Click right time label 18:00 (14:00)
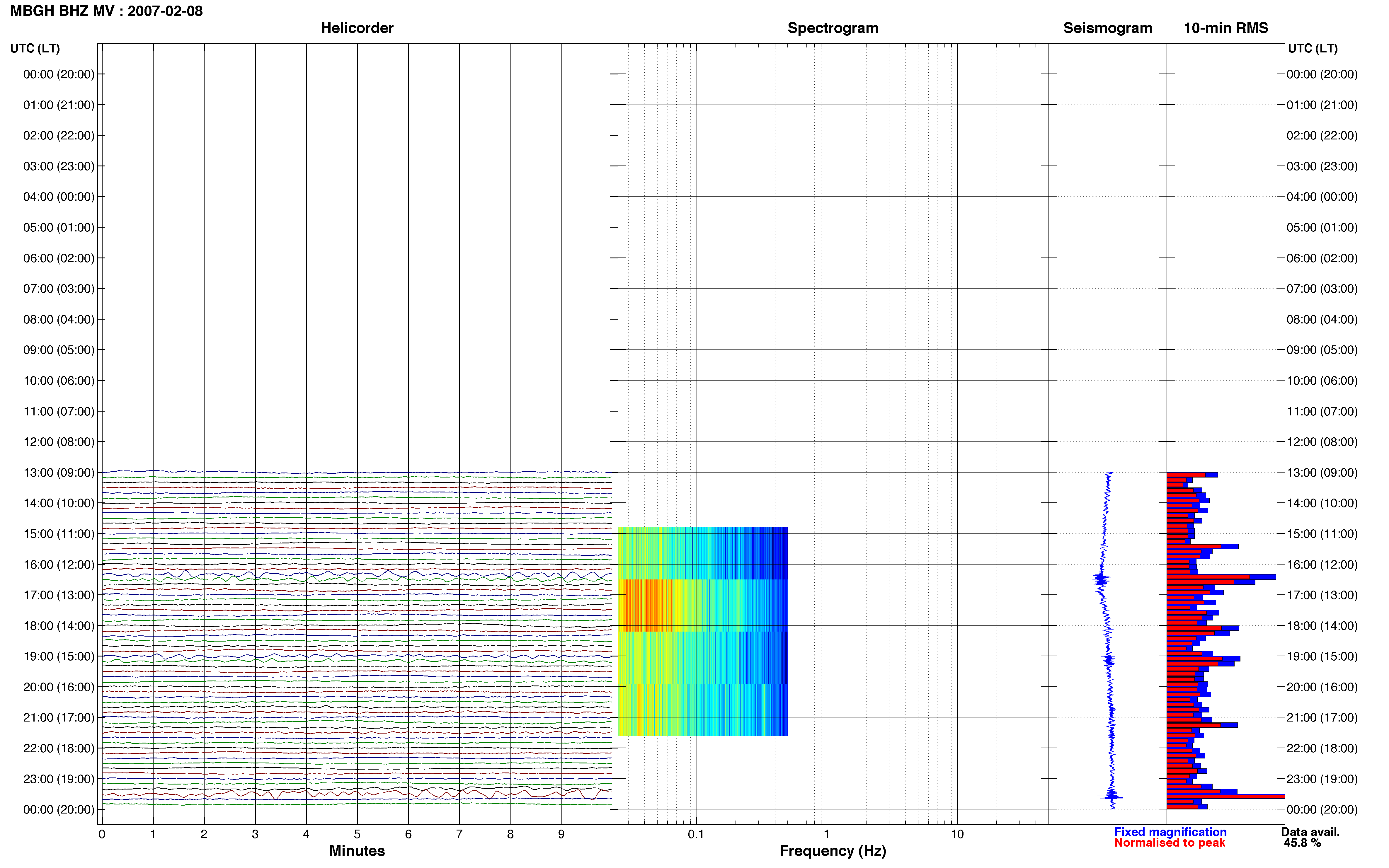This screenshot has width=1389, height=868. pos(1322,626)
